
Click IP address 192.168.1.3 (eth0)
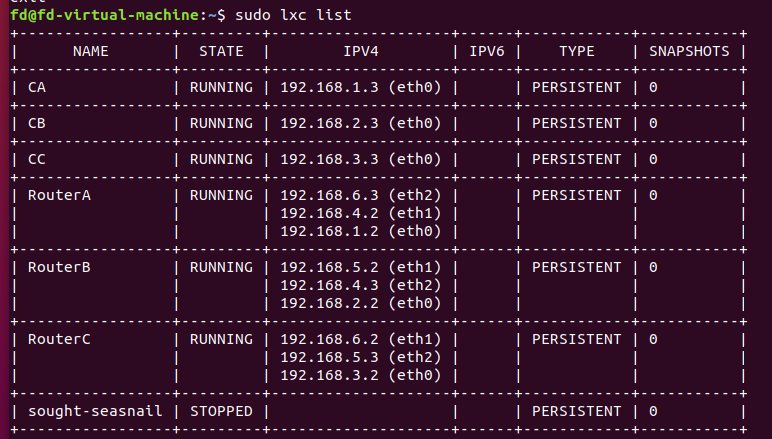tap(361, 87)
